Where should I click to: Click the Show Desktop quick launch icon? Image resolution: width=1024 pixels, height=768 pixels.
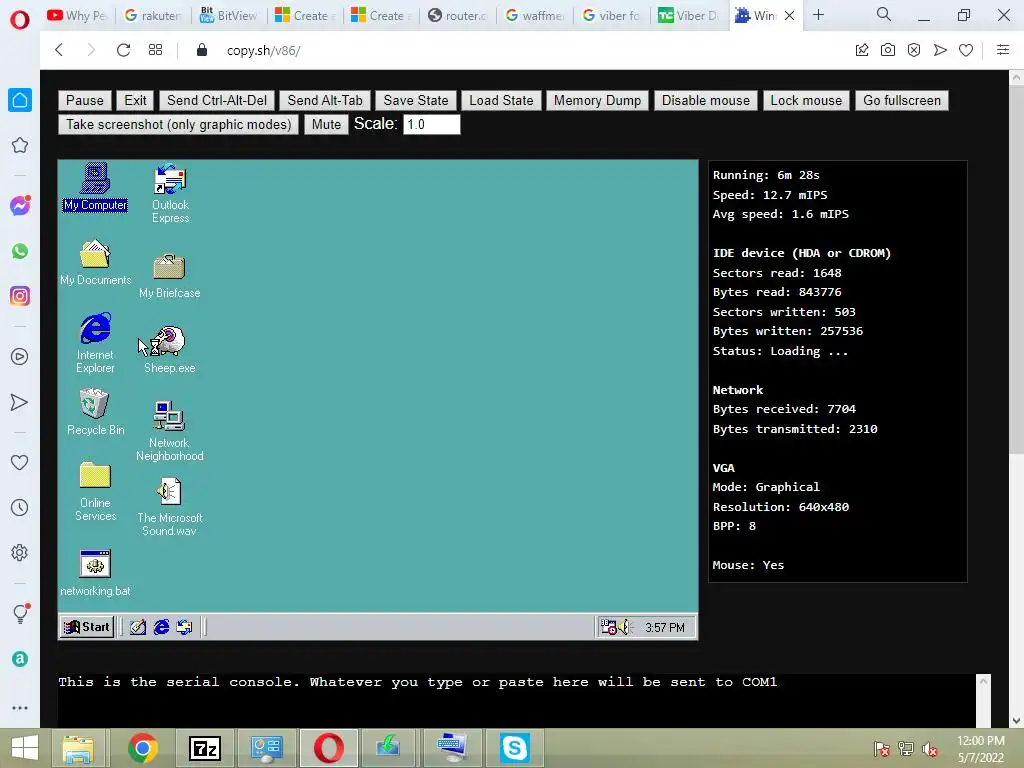tap(138, 627)
